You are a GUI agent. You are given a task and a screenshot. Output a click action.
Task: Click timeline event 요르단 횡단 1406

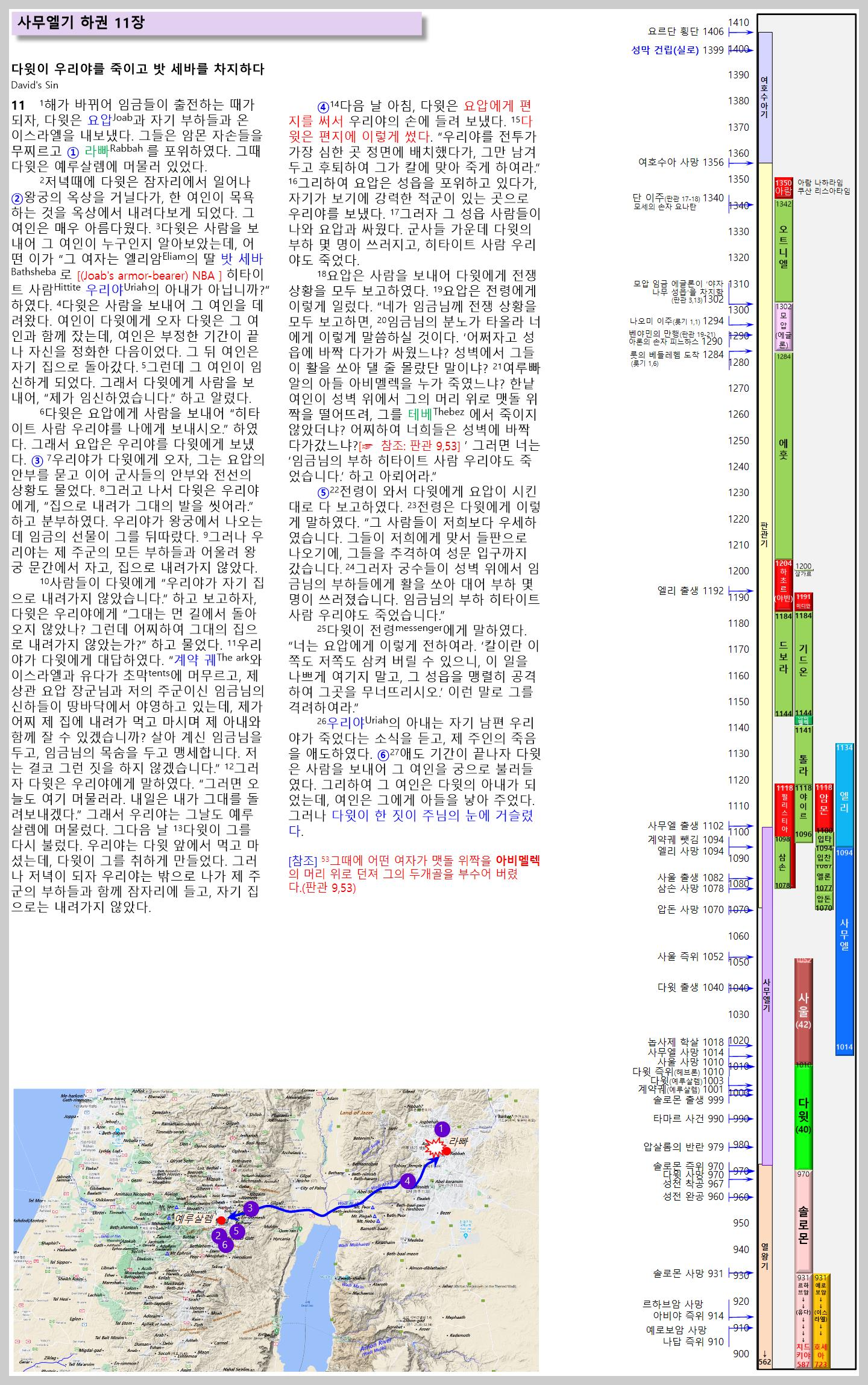point(685,31)
